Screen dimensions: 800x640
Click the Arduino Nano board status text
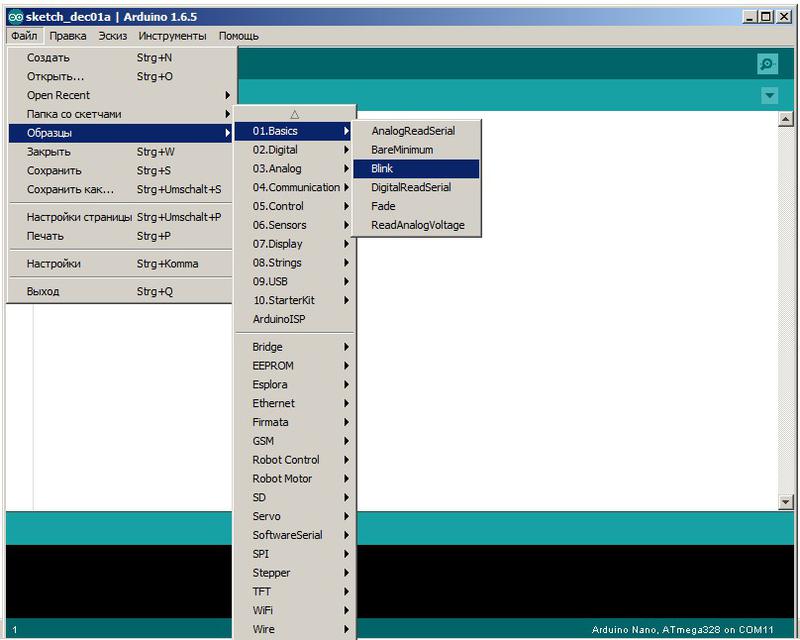[x=683, y=630]
